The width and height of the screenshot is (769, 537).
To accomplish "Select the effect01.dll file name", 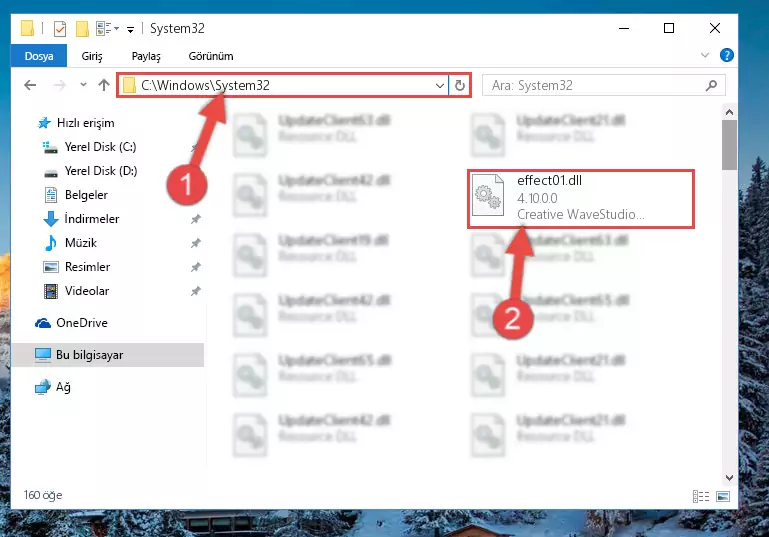I will 549,180.
